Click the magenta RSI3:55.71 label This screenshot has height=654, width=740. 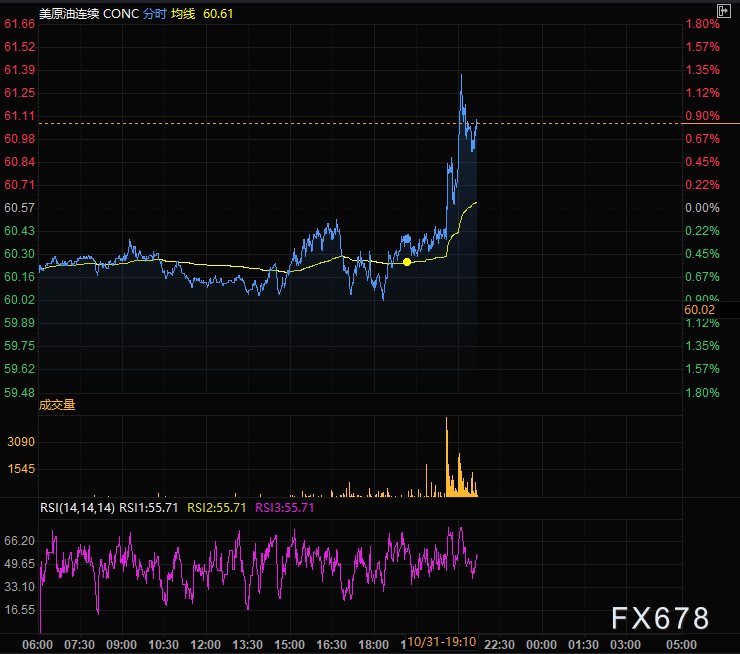click(285, 507)
